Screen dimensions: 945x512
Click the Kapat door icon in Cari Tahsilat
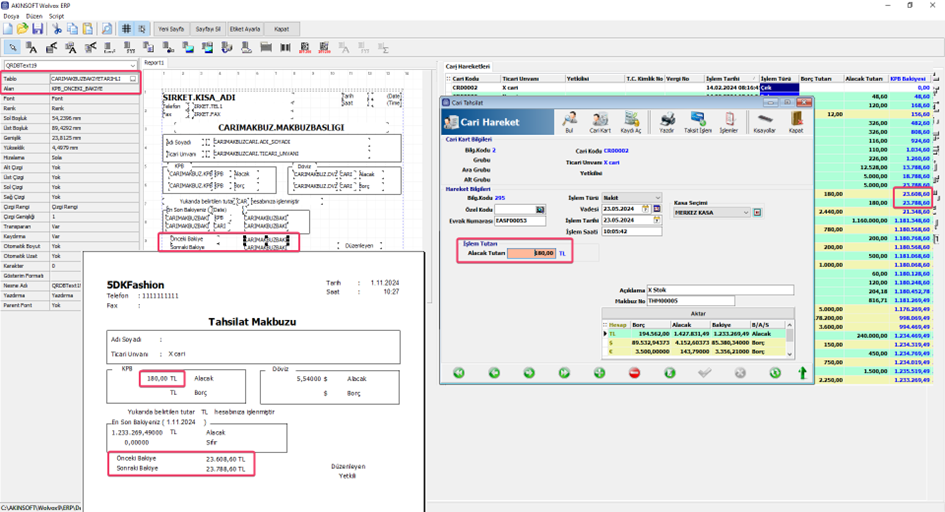796,122
